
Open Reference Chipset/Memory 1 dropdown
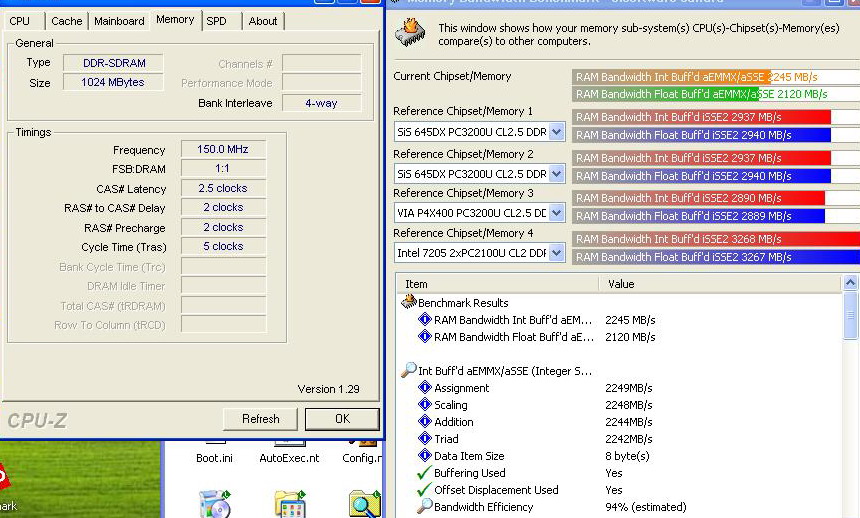click(556, 132)
